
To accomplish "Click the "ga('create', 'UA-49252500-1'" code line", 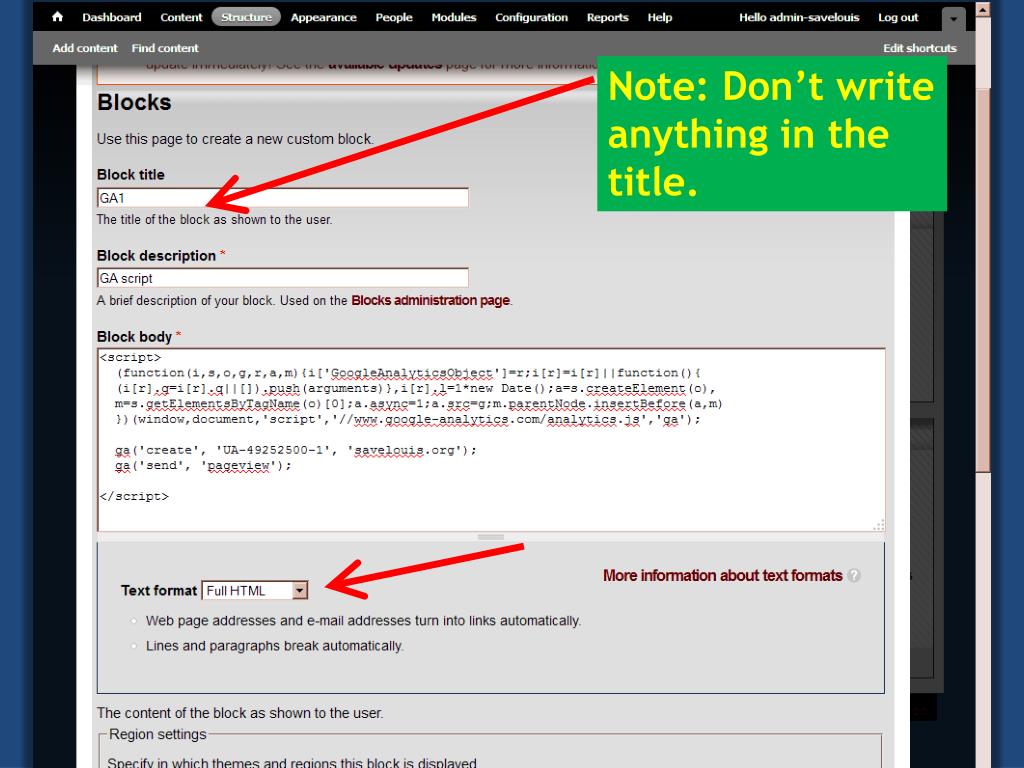I will tap(296, 450).
